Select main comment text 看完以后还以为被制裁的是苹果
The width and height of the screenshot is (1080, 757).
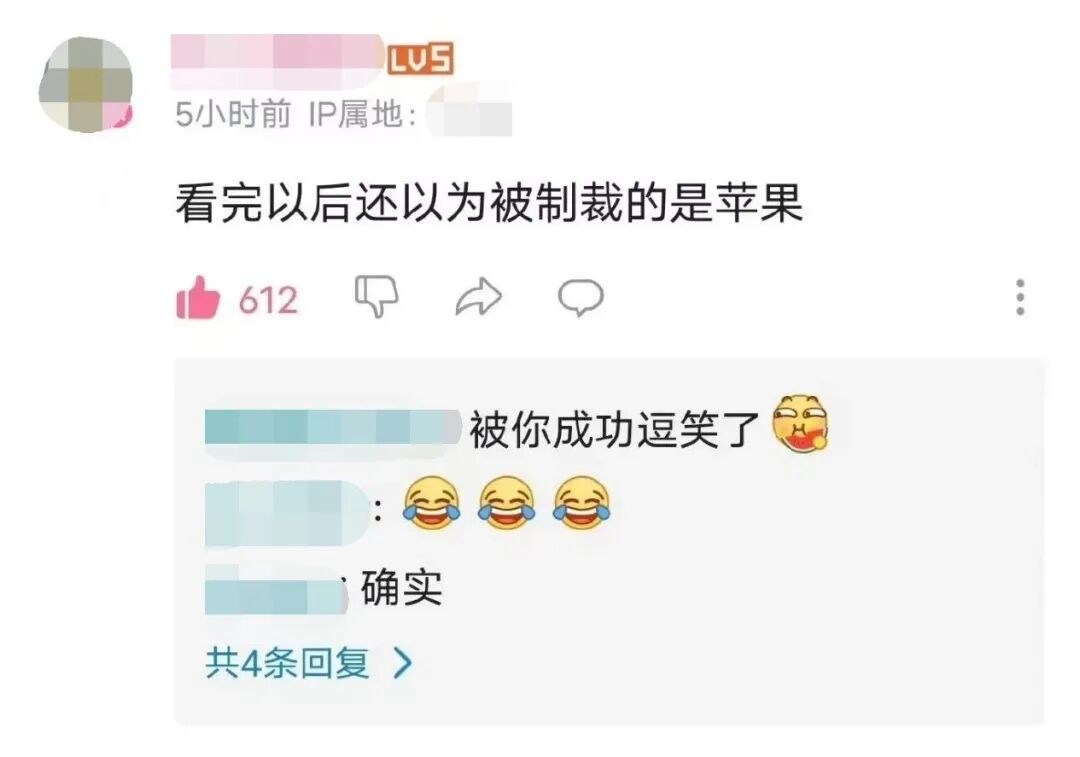[489, 203]
